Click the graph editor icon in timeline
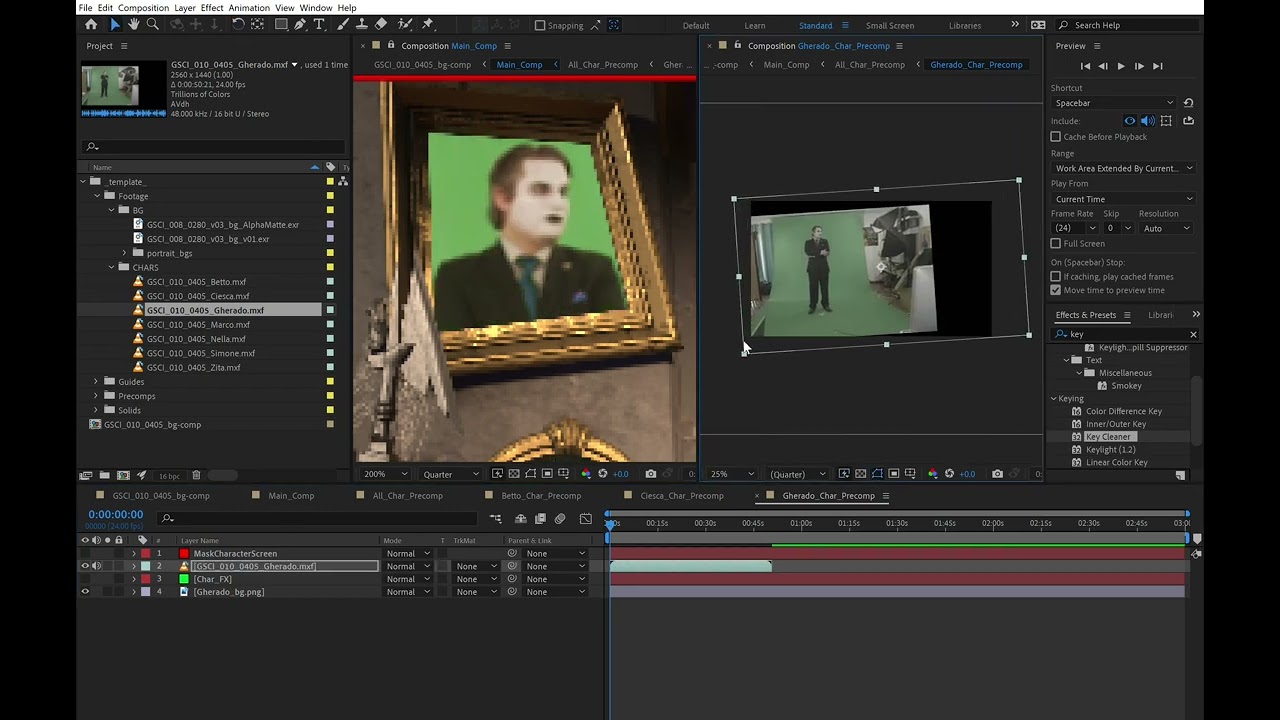 [x=586, y=519]
